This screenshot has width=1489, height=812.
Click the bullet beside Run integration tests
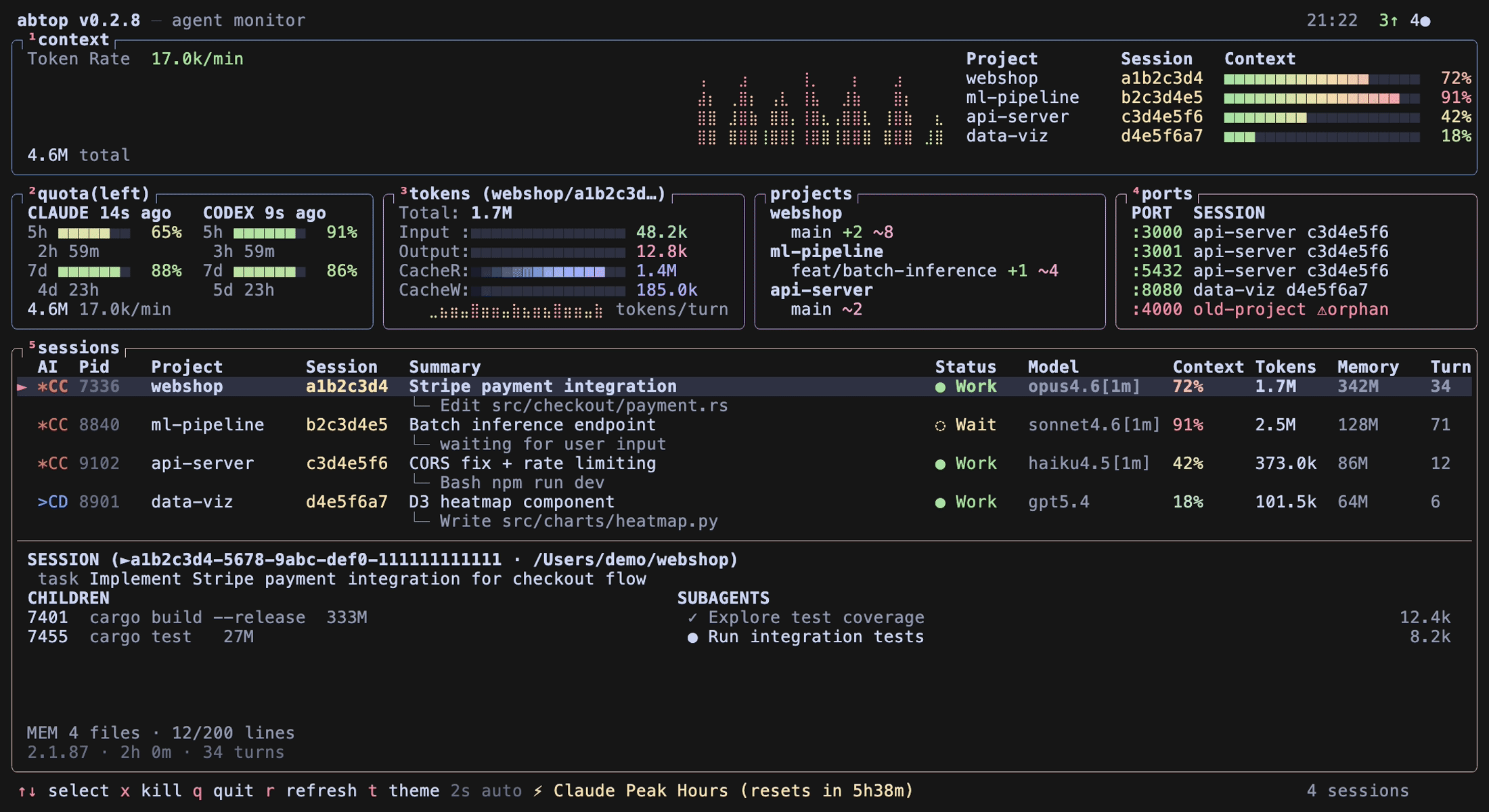692,637
